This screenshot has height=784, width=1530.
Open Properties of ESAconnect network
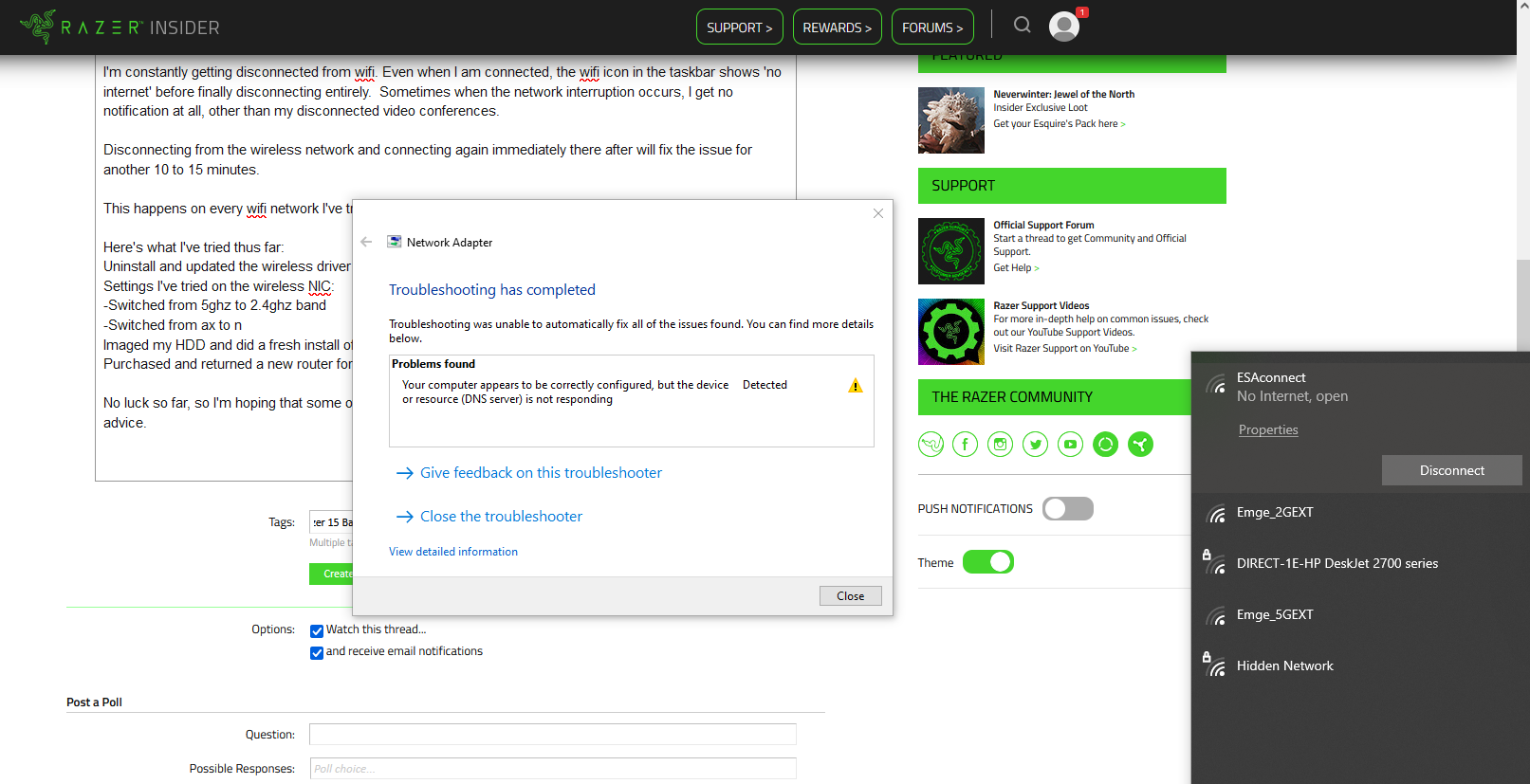point(1268,429)
